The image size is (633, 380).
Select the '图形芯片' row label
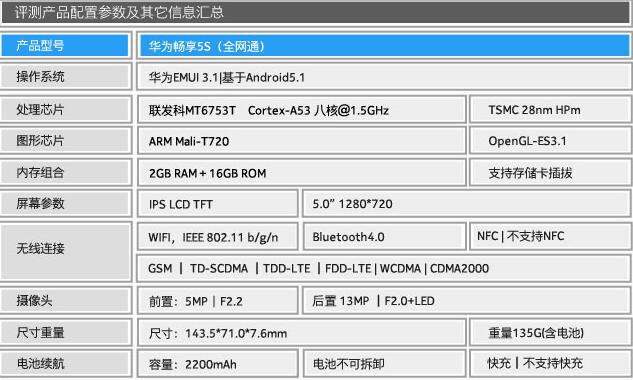pyautogui.click(x=65, y=141)
